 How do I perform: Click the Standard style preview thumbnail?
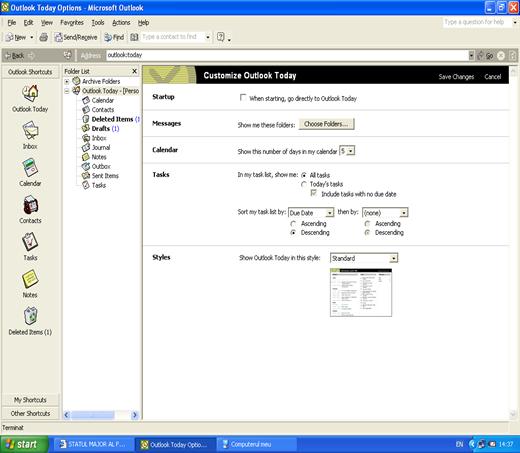click(361, 292)
